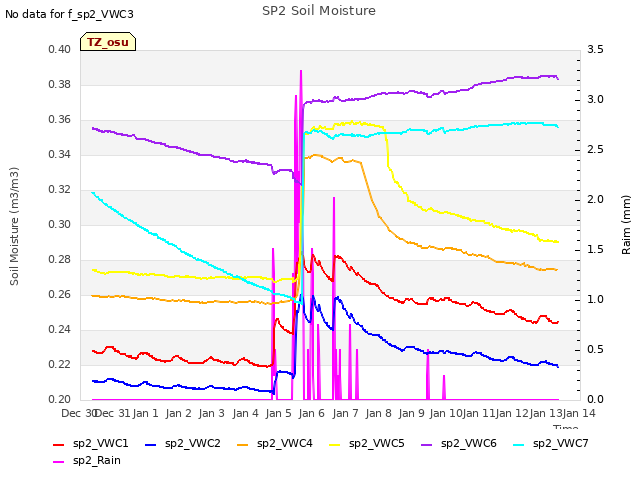Click yellow sp2_VWC5 legend color marker
Screen dimensions: 640x480
[335, 444]
